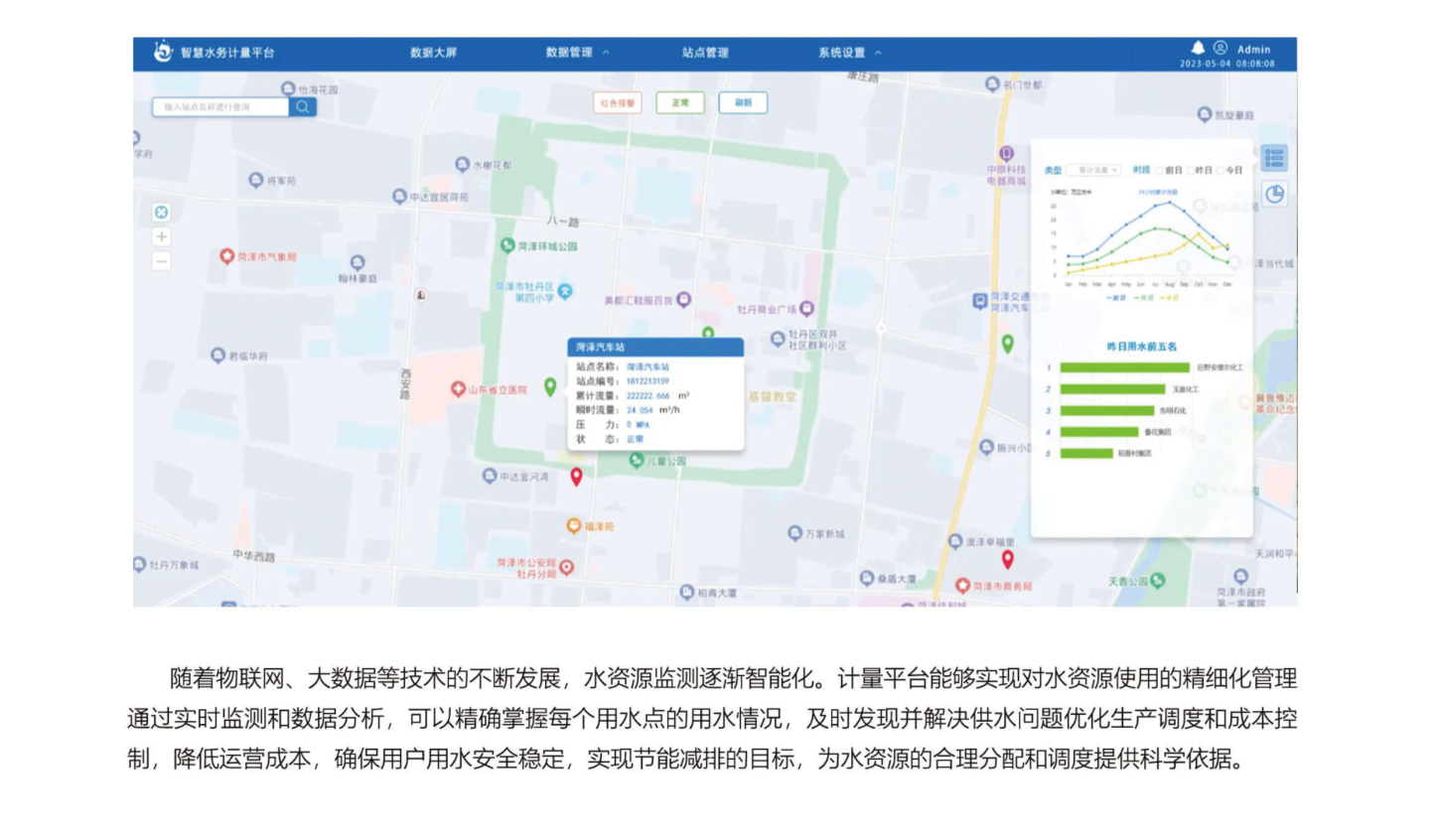Viewport: 1436px width, 840px height.
Task: Select the 今日 radio option
Action: pyautogui.click(x=1221, y=171)
